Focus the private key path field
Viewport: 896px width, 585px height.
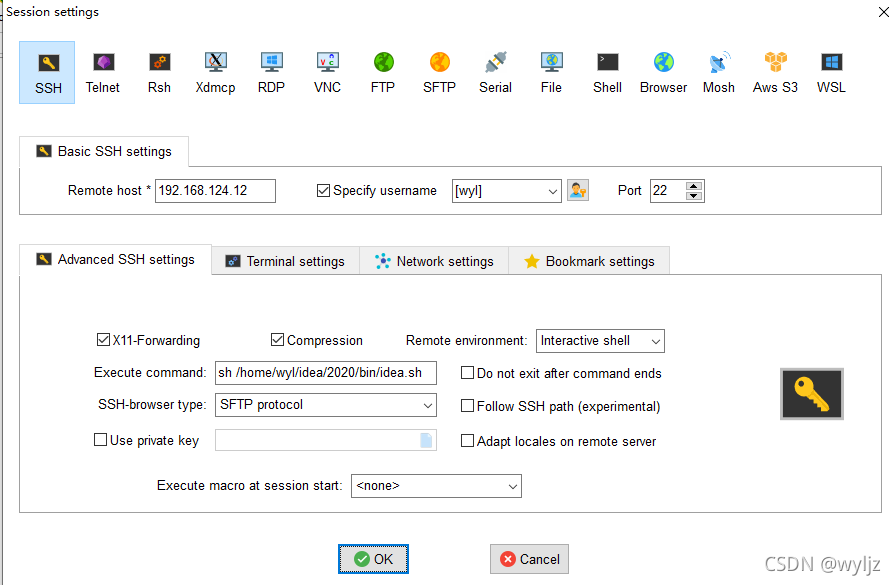point(317,440)
